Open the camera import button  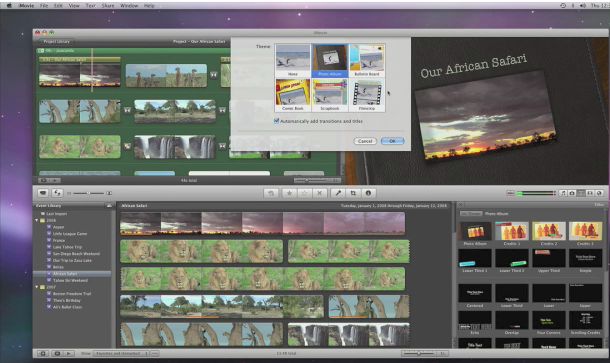coord(43,193)
